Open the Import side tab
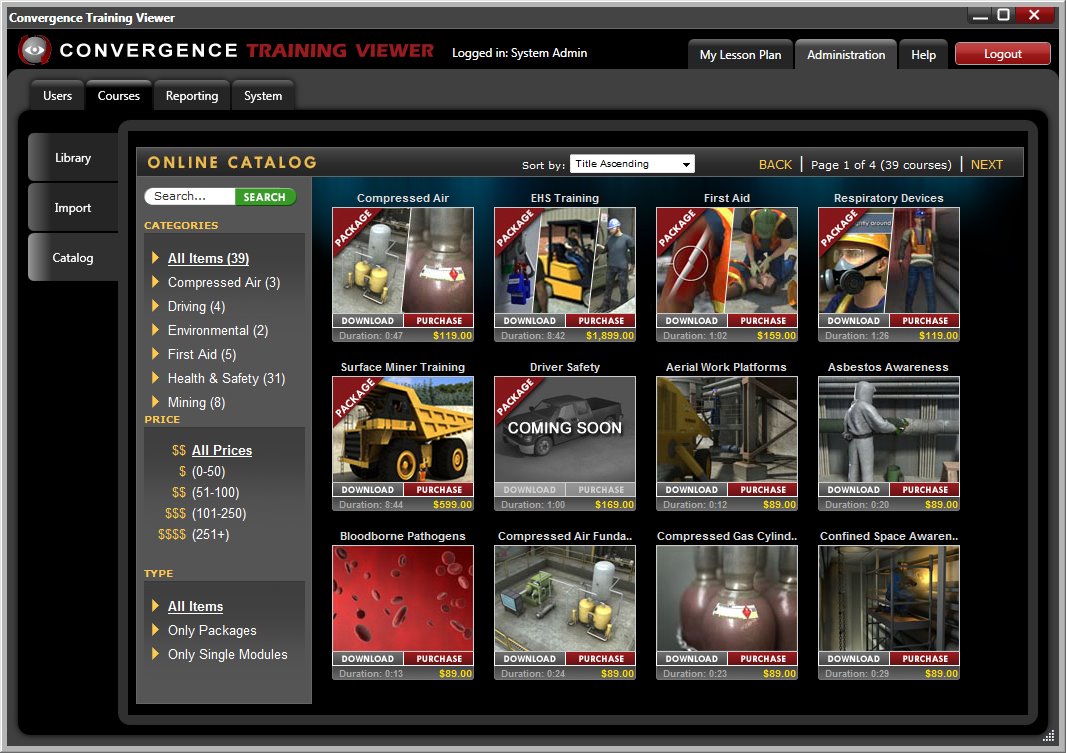This screenshot has height=753, width=1066. pos(73,208)
